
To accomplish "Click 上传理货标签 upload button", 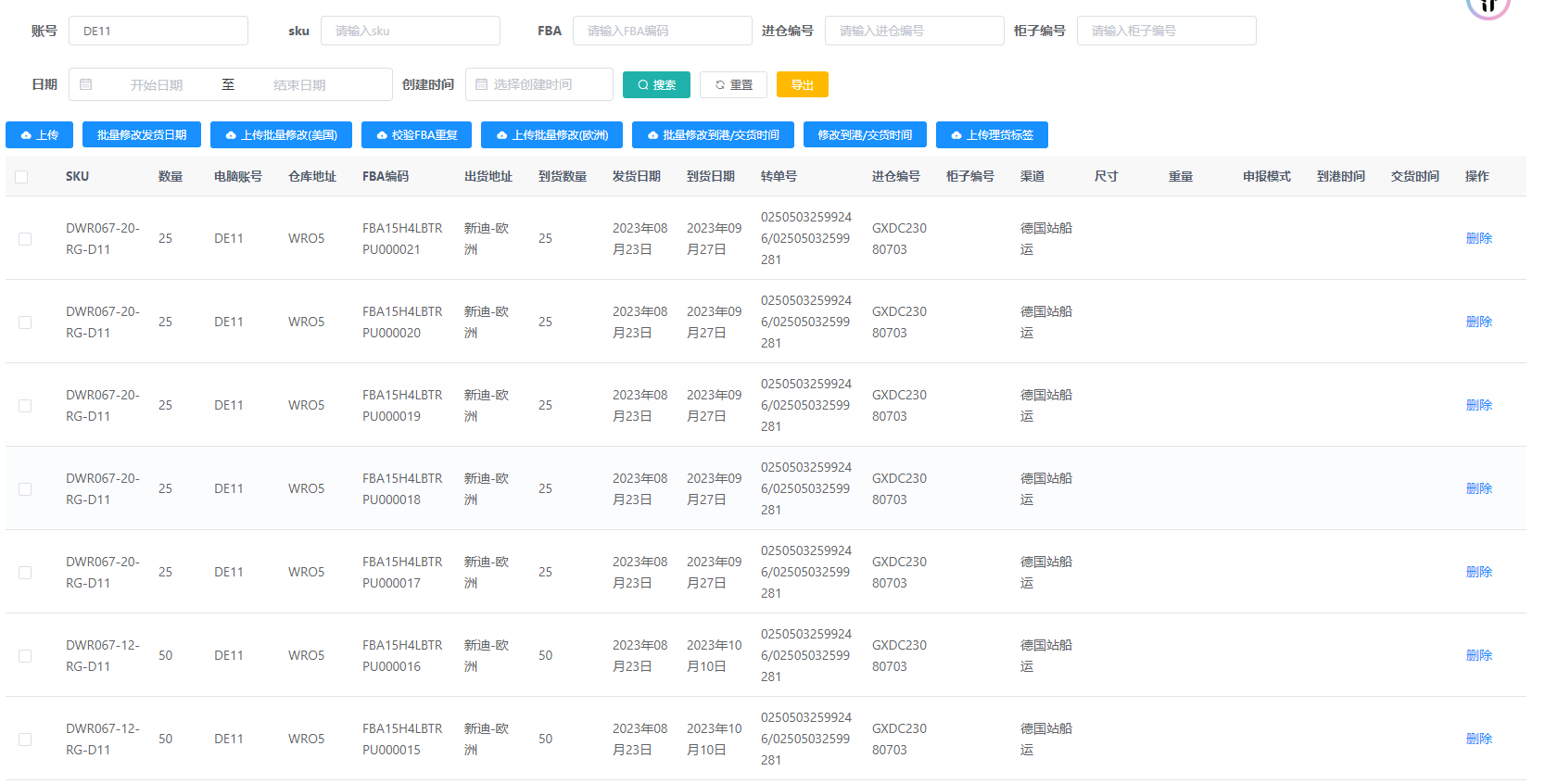I will click(x=992, y=135).
